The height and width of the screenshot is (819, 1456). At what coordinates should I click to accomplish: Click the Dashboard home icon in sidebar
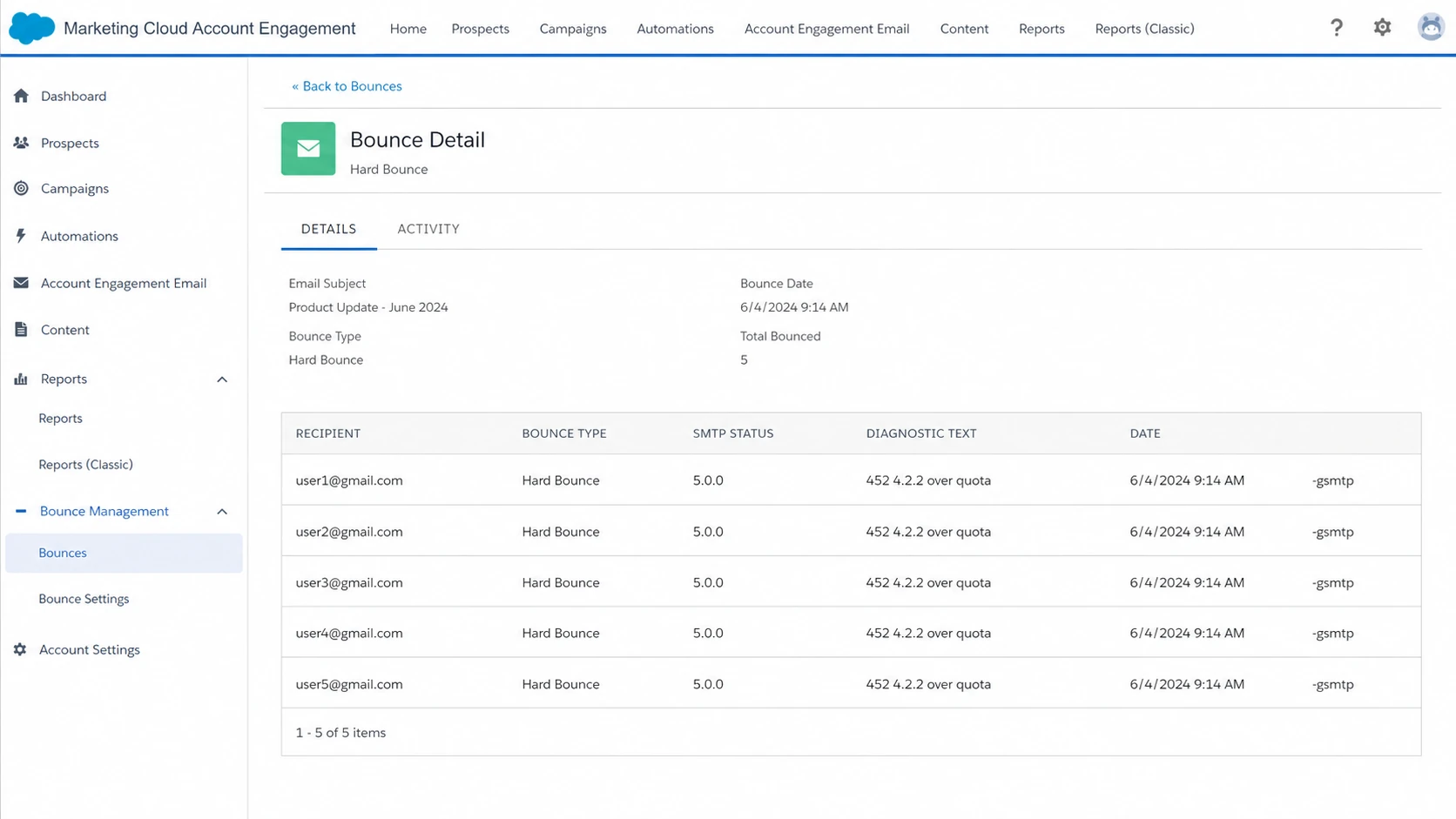[x=21, y=96]
